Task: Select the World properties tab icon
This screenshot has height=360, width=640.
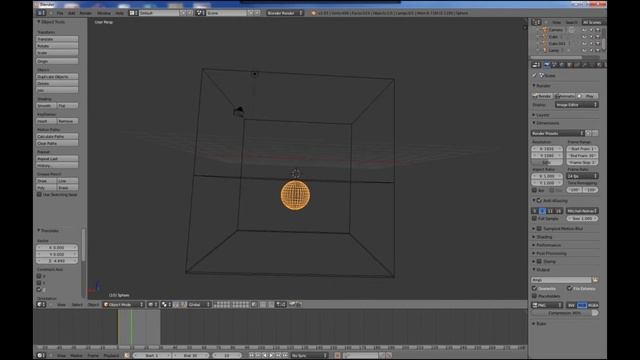Action: (x=562, y=65)
